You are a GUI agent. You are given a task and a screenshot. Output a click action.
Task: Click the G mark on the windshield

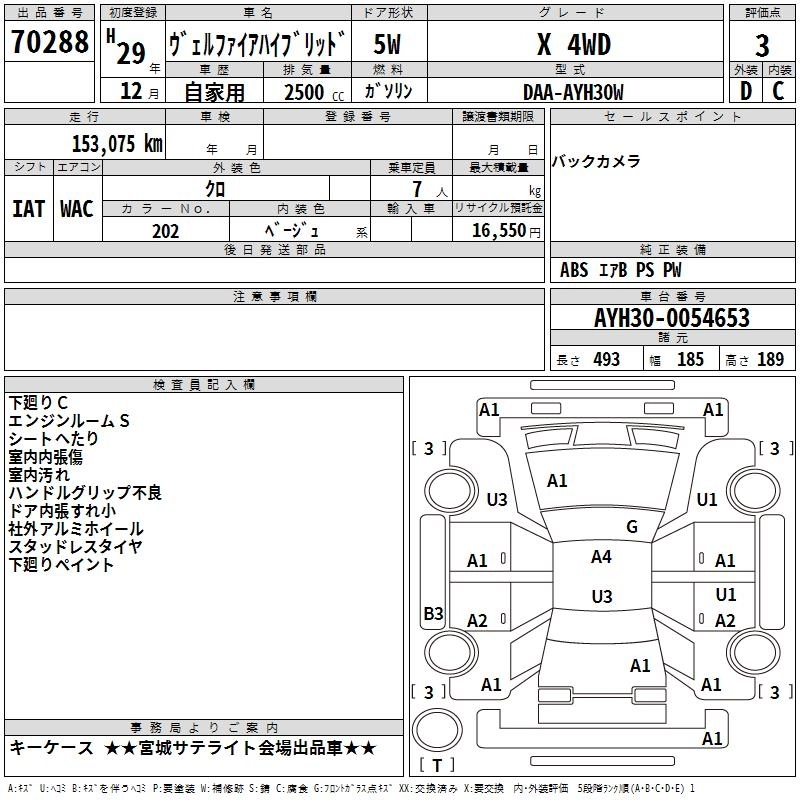click(x=632, y=527)
